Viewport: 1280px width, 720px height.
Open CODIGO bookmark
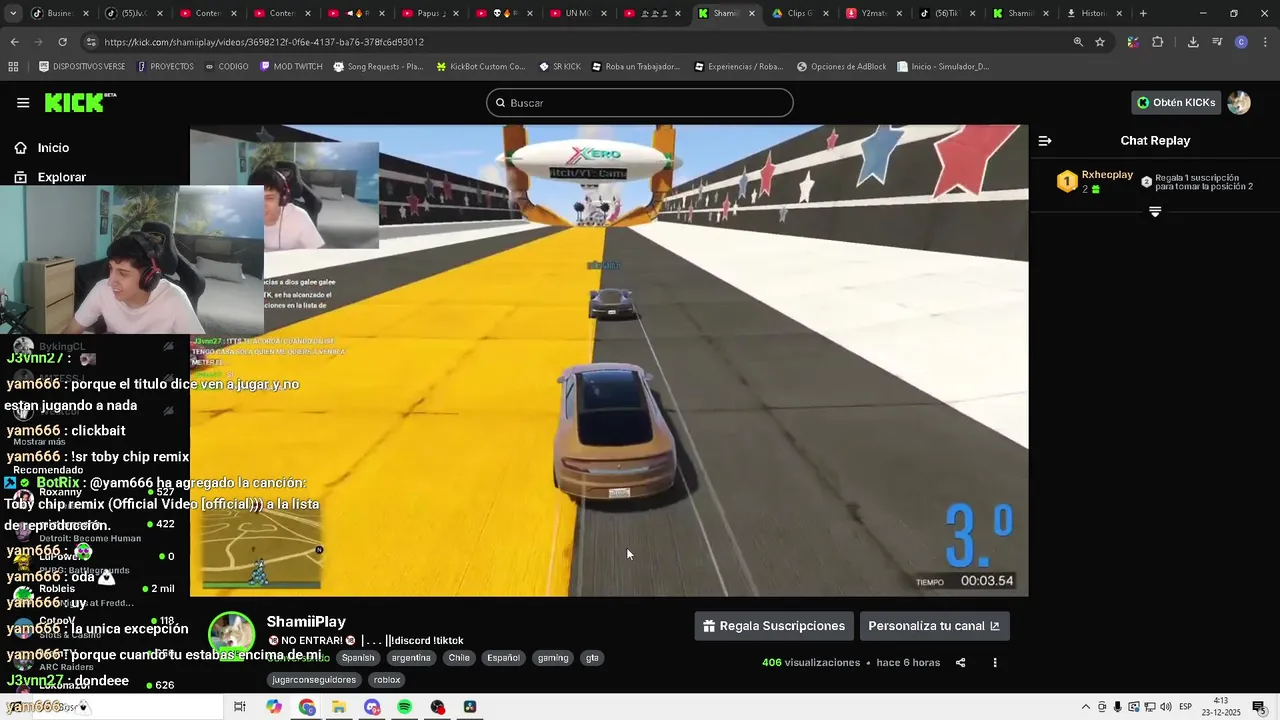click(x=226, y=67)
